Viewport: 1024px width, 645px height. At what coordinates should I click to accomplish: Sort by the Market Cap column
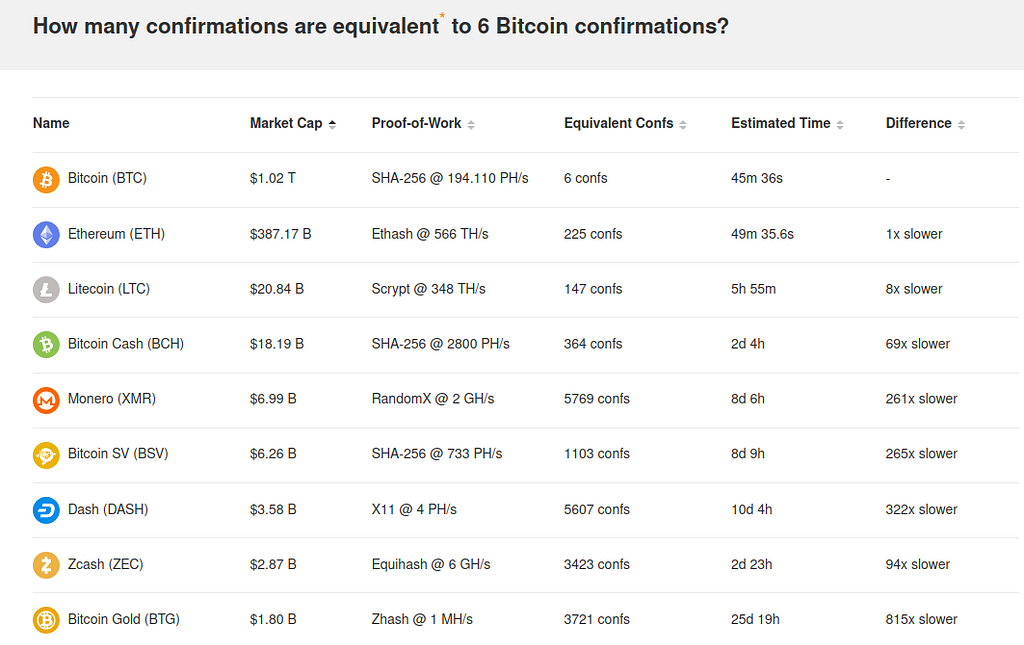click(293, 123)
